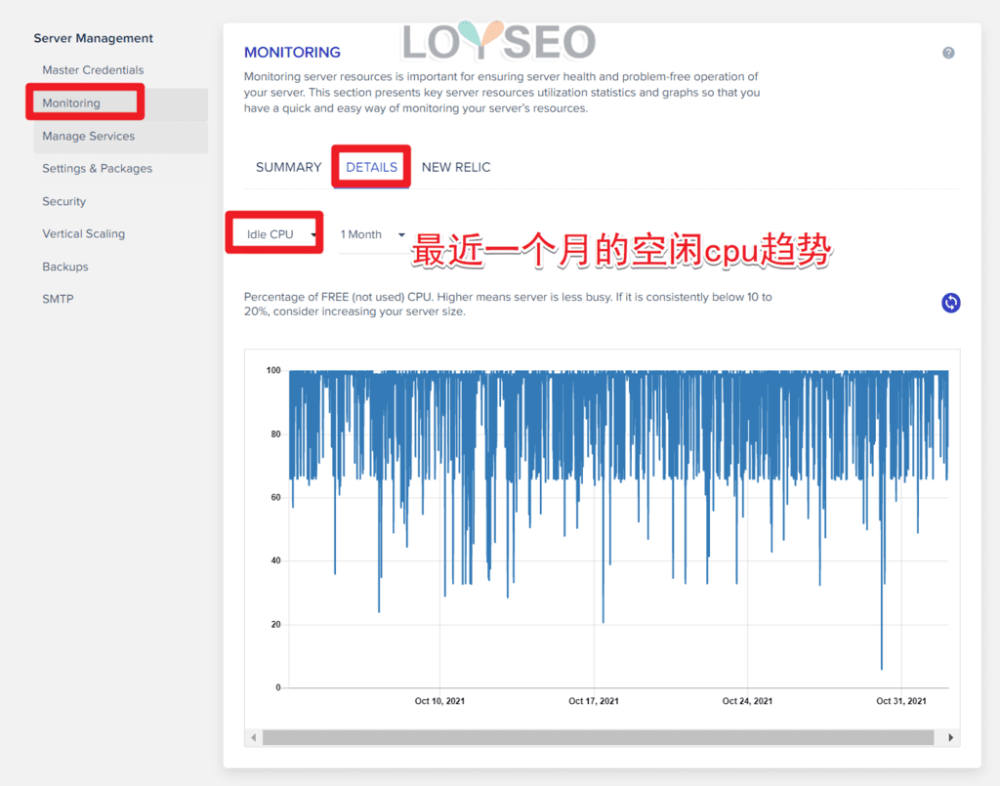
Task: Click the horizontal chart scrollbar thumb
Action: tap(598, 738)
